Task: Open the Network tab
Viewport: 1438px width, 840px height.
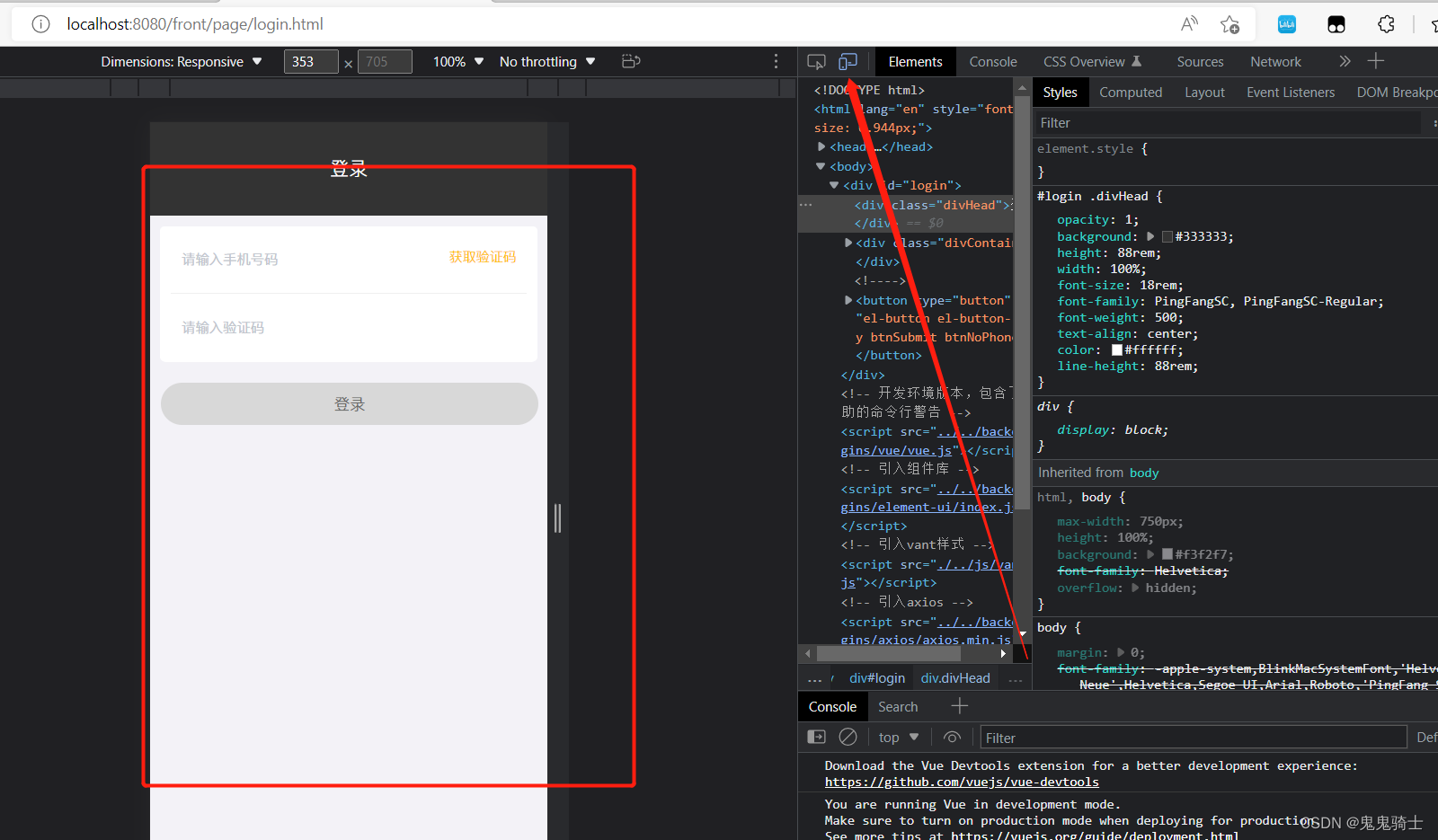Action: tap(1275, 61)
